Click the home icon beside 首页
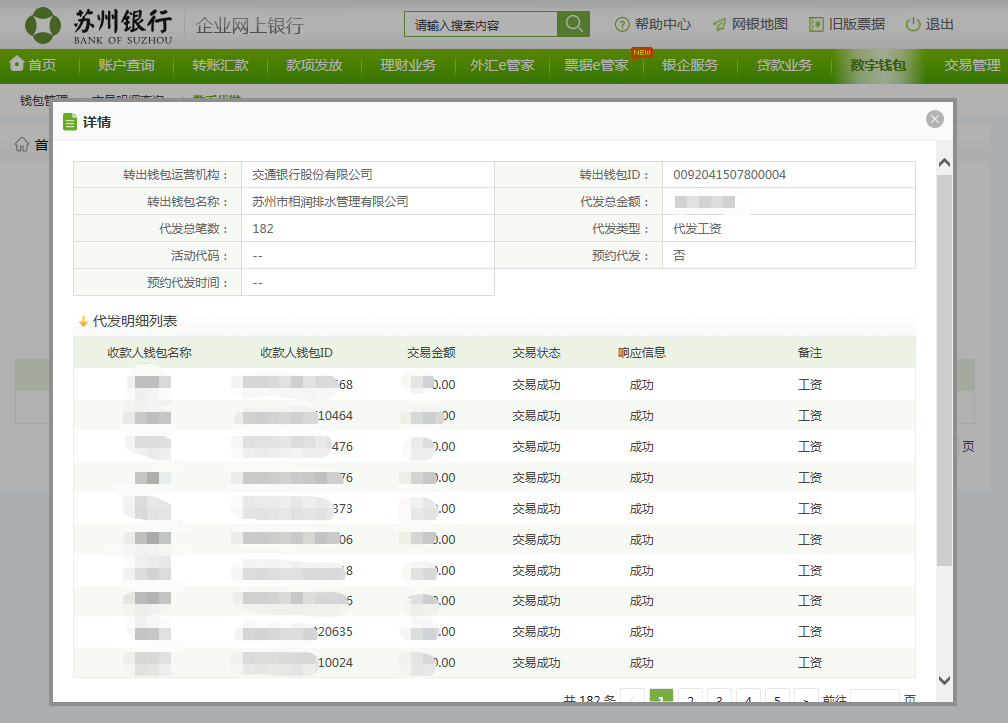 [17, 65]
